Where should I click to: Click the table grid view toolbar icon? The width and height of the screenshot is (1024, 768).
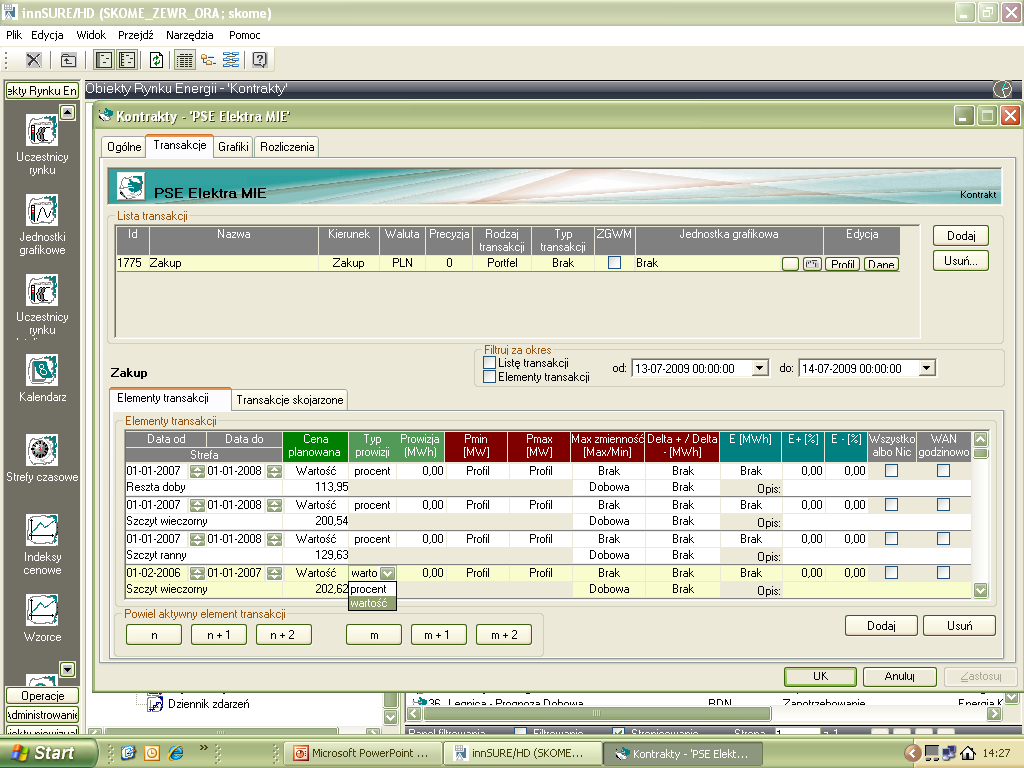[x=185, y=61]
